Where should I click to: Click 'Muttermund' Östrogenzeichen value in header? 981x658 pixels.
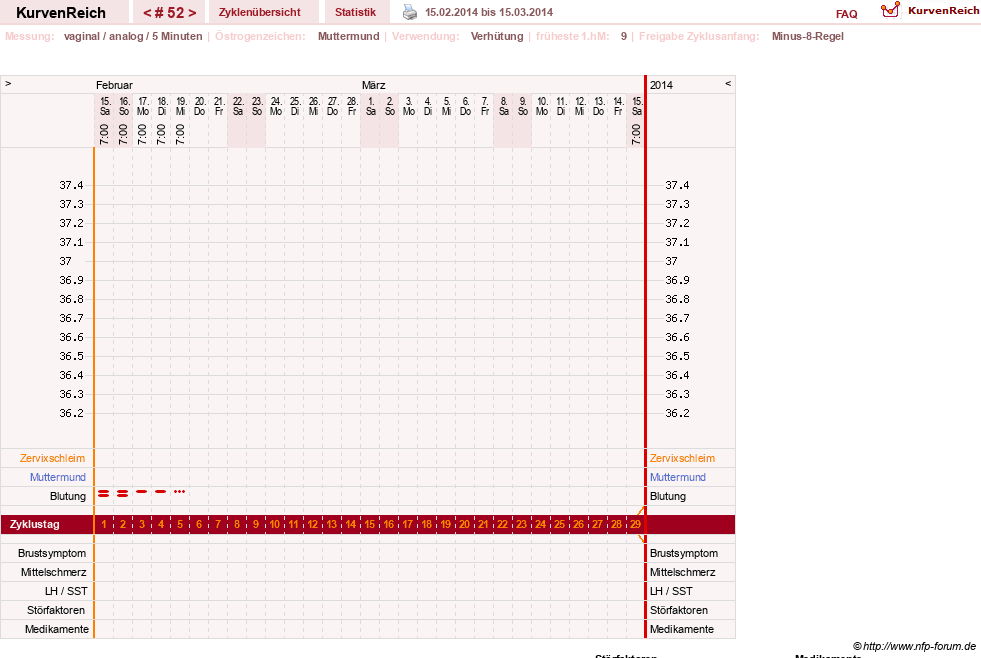pyautogui.click(x=348, y=36)
